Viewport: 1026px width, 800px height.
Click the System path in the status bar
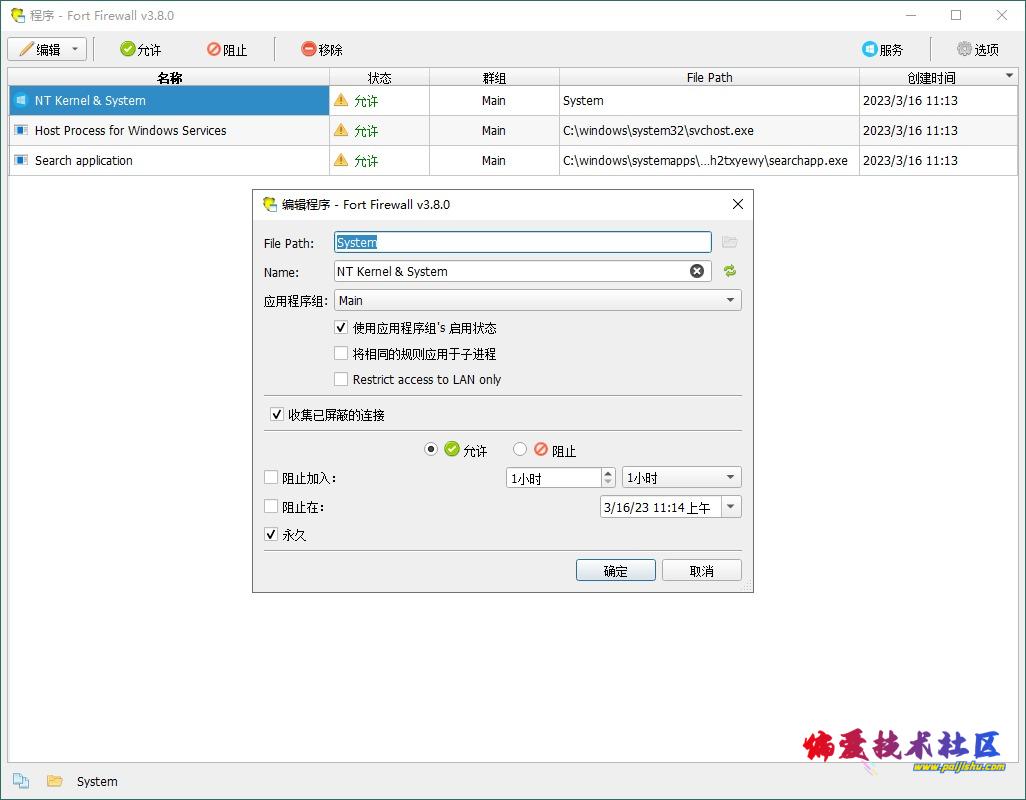[x=97, y=781]
